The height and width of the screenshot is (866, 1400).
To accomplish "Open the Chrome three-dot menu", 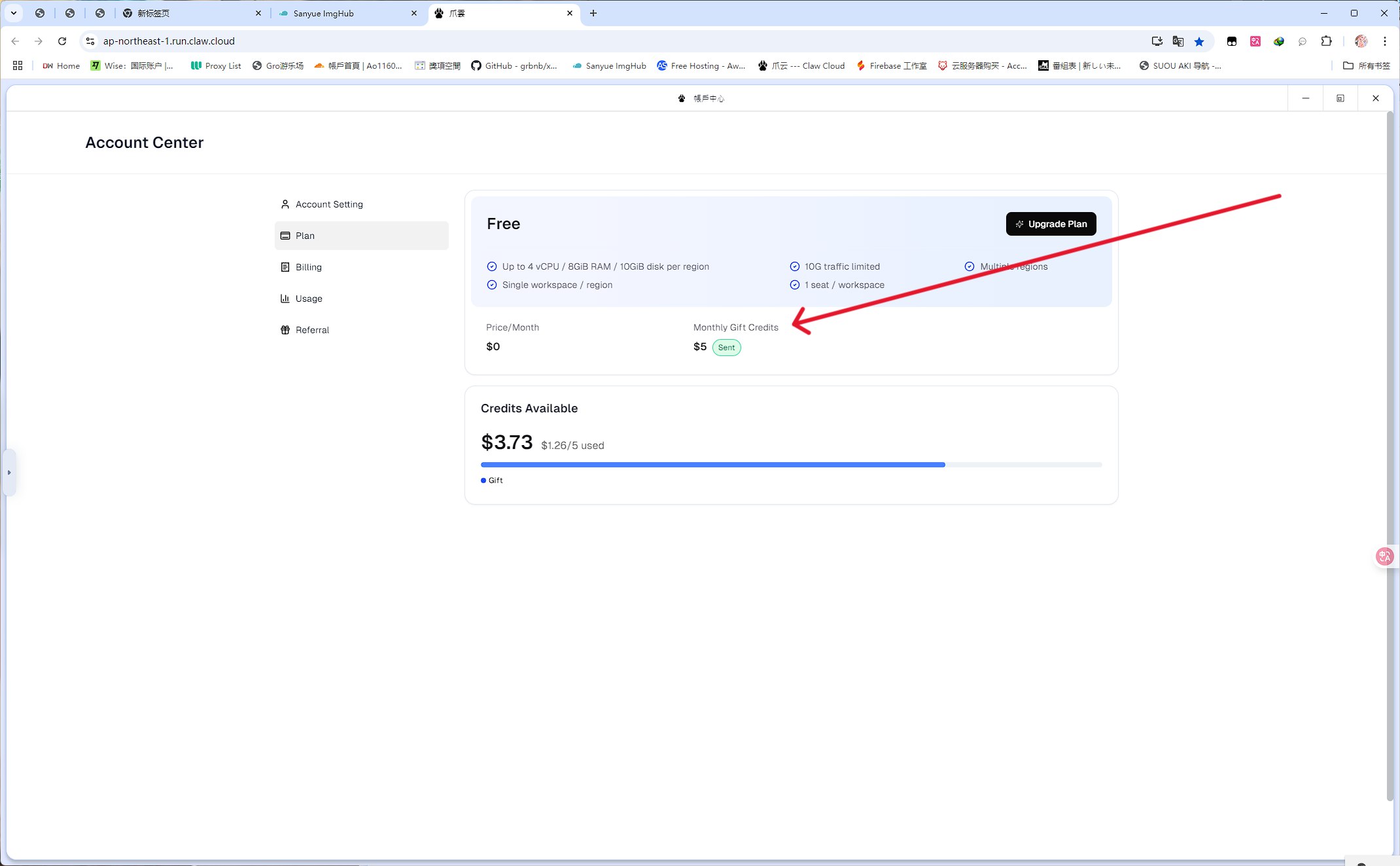I will (1385, 41).
